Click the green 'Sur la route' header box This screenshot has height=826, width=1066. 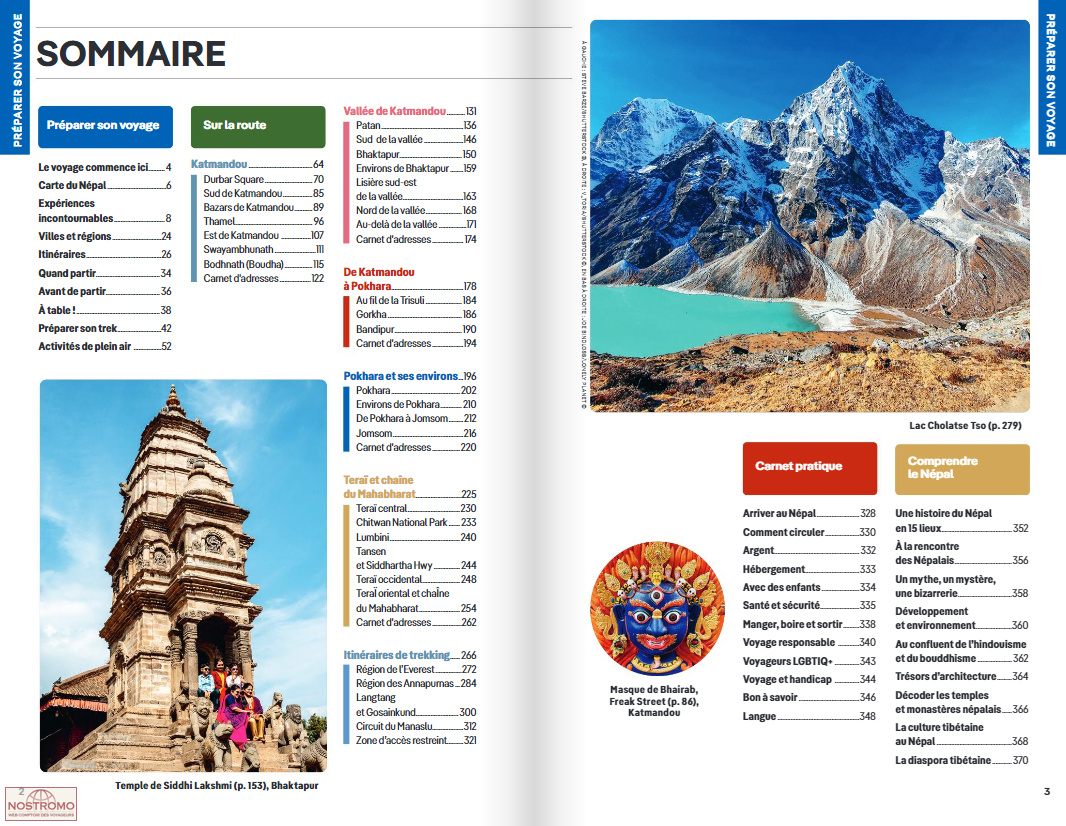point(258,126)
